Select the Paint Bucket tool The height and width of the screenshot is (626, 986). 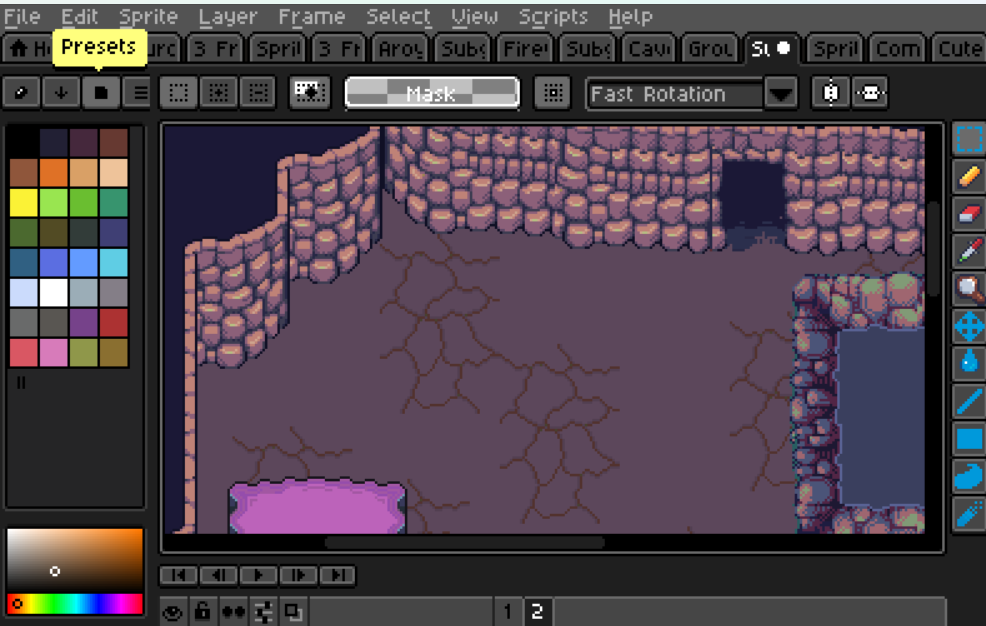(969, 363)
